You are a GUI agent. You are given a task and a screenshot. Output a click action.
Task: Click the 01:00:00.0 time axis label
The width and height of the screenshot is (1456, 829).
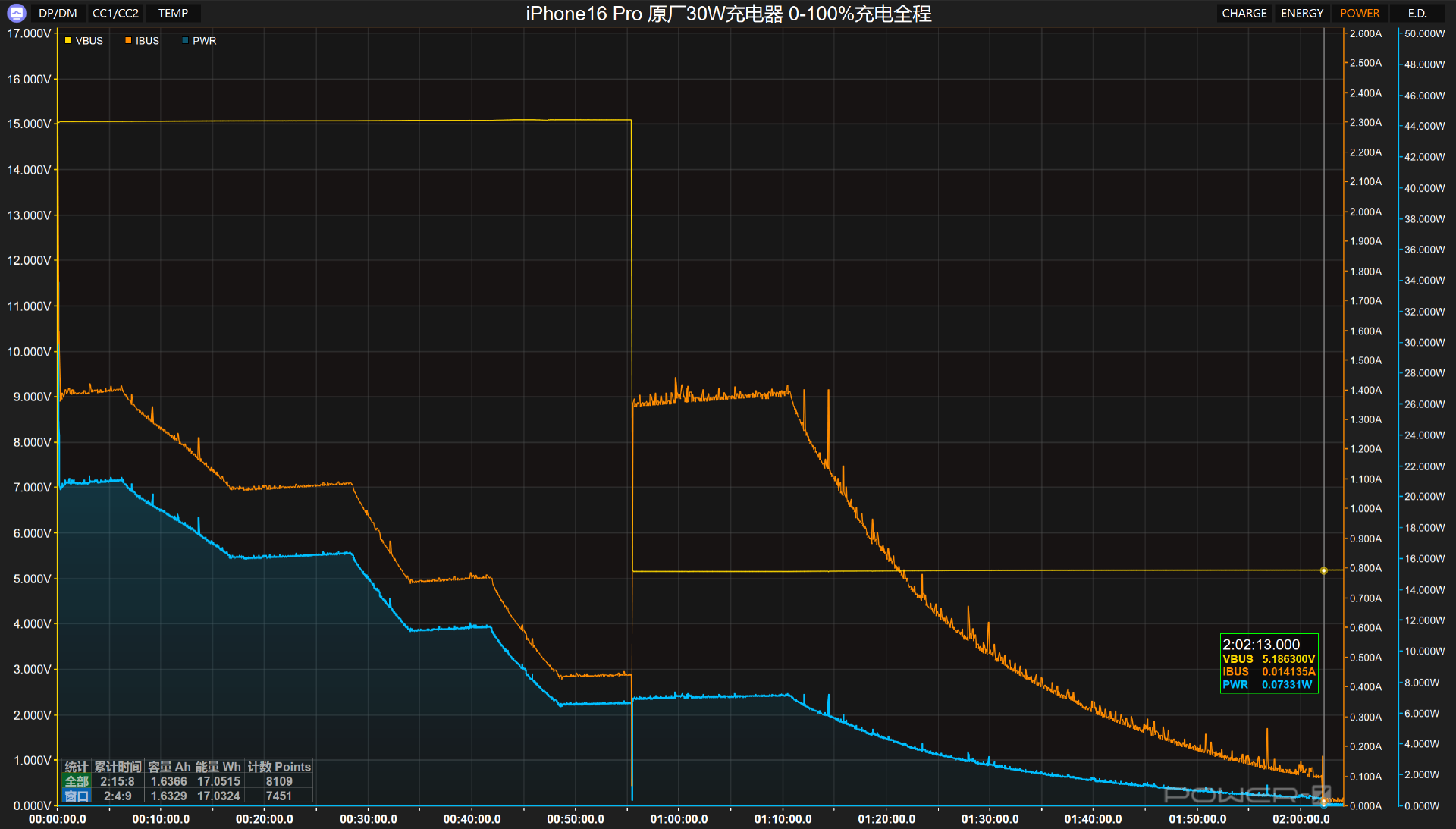[679, 819]
